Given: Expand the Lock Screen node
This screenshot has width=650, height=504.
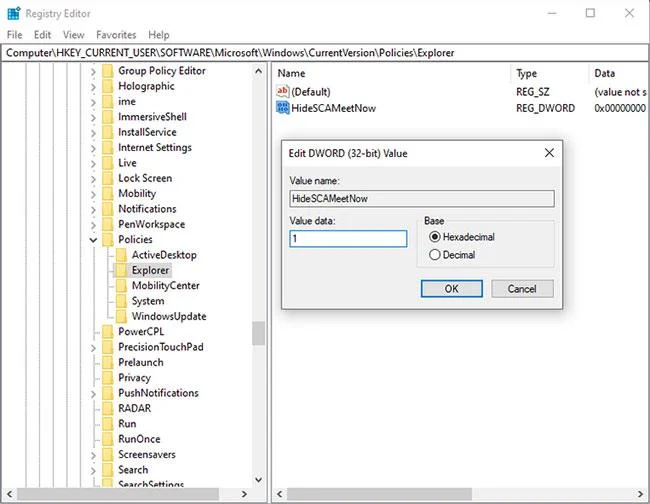Looking at the screenshot, I should 93,179.
